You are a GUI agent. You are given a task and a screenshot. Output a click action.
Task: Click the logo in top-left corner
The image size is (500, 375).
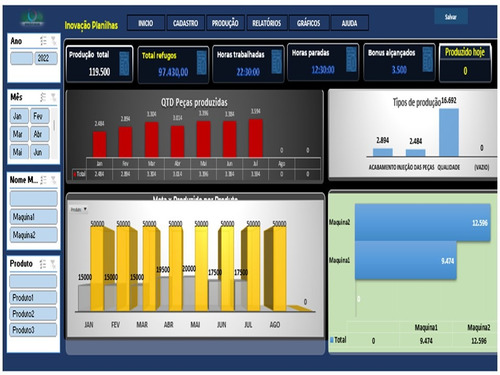point(32,18)
